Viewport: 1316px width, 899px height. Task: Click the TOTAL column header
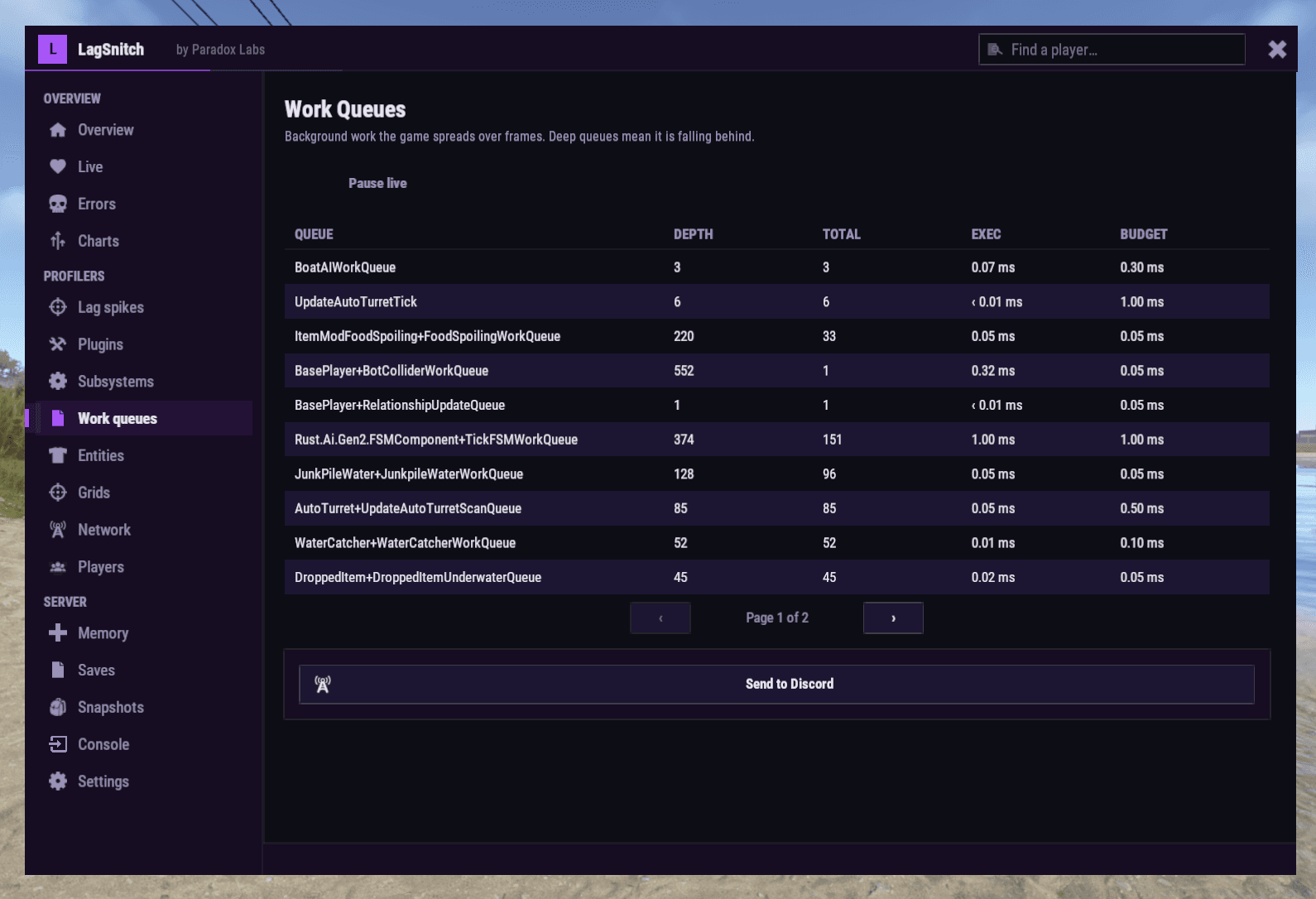tap(841, 234)
